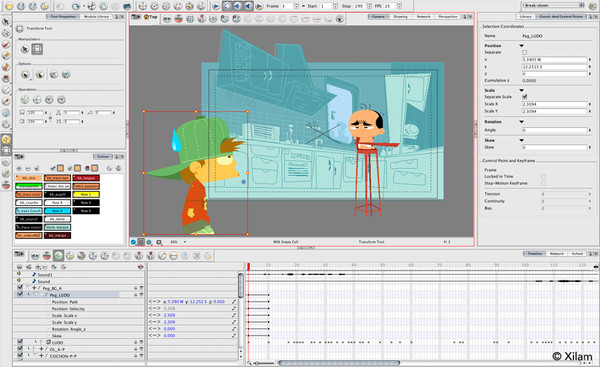Toggle the sound playback speaker button
Screen dimensions: 600x367
(238, 6)
